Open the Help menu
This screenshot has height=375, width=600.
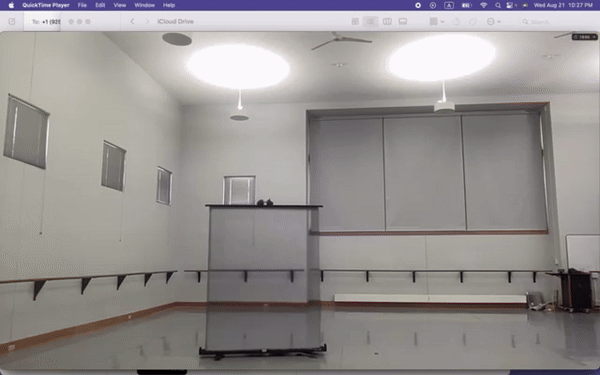tap(169, 5)
